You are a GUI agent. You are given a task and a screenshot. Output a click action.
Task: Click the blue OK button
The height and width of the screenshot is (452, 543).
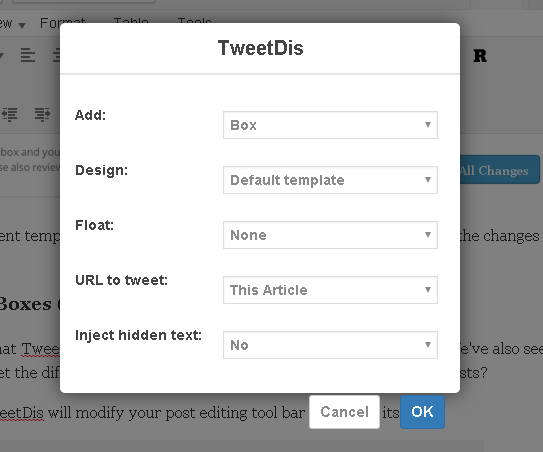click(422, 412)
